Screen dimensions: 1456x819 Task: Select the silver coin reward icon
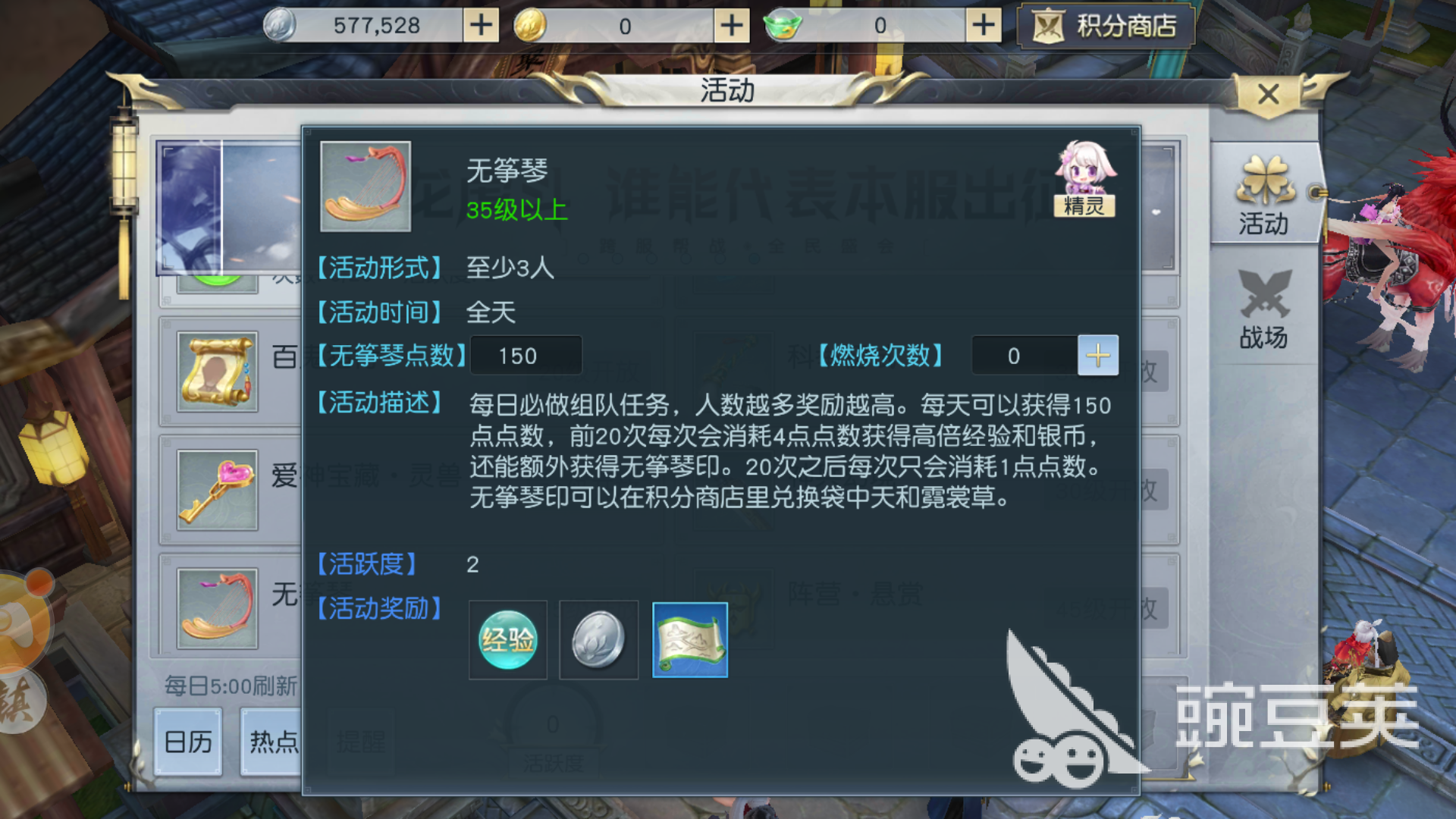pyautogui.click(x=598, y=640)
